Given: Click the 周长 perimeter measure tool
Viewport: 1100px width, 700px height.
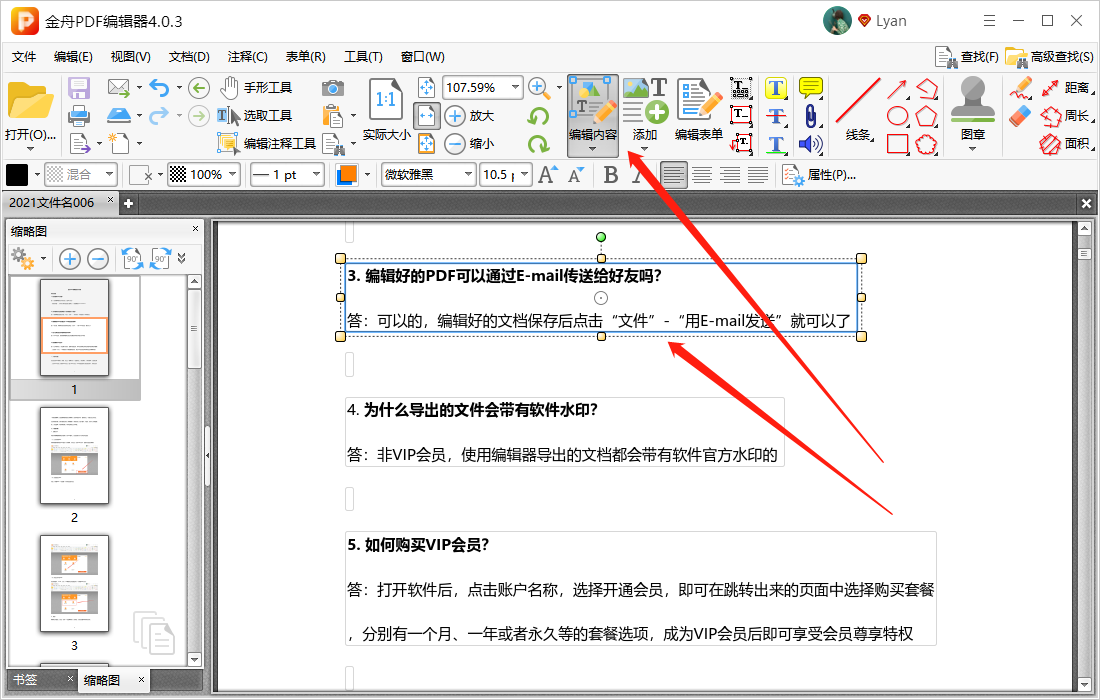Looking at the screenshot, I should click(1065, 116).
